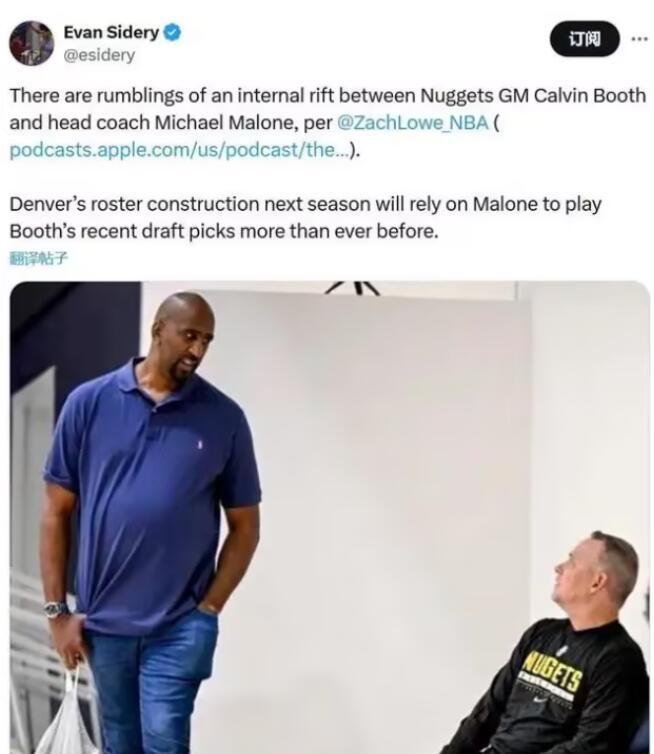Click 翻译帖子 to translate the post
654x754 pixels.
click(x=38, y=258)
